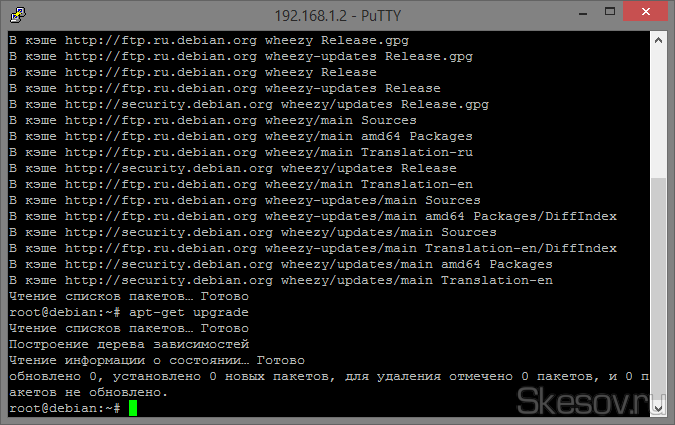Close the PuTTY session window
This screenshot has width=675, height=425.
coord(641,14)
